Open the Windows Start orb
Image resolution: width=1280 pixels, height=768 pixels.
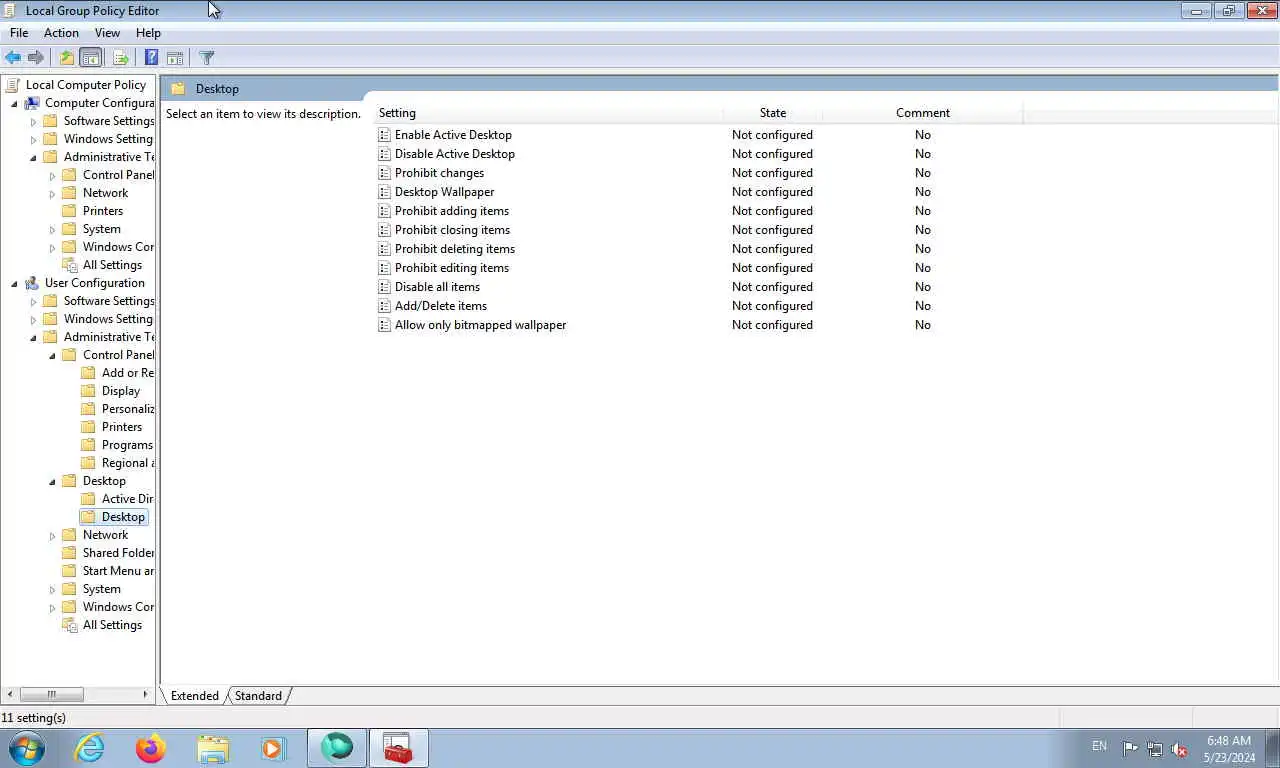[27, 748]
